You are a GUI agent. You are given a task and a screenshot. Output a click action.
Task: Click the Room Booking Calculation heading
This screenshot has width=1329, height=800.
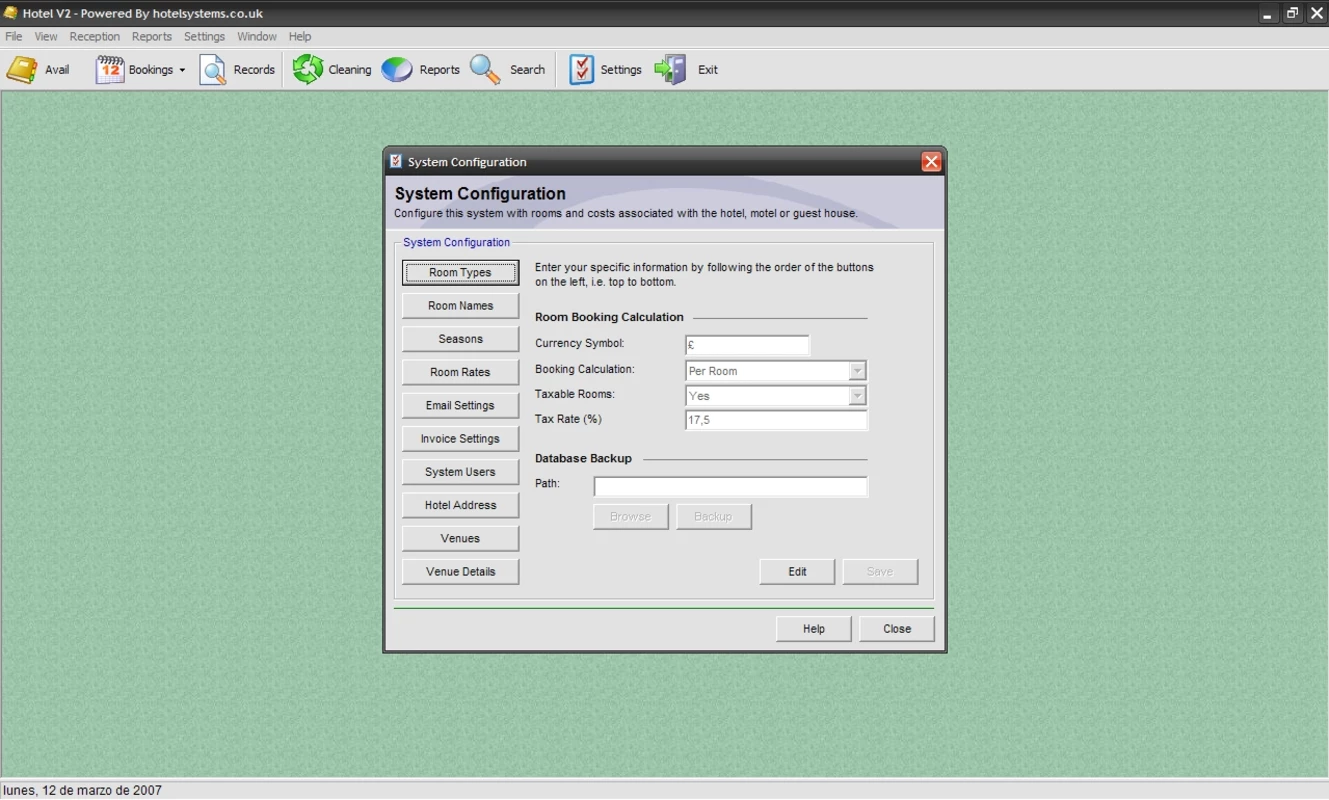pos(609,317)
